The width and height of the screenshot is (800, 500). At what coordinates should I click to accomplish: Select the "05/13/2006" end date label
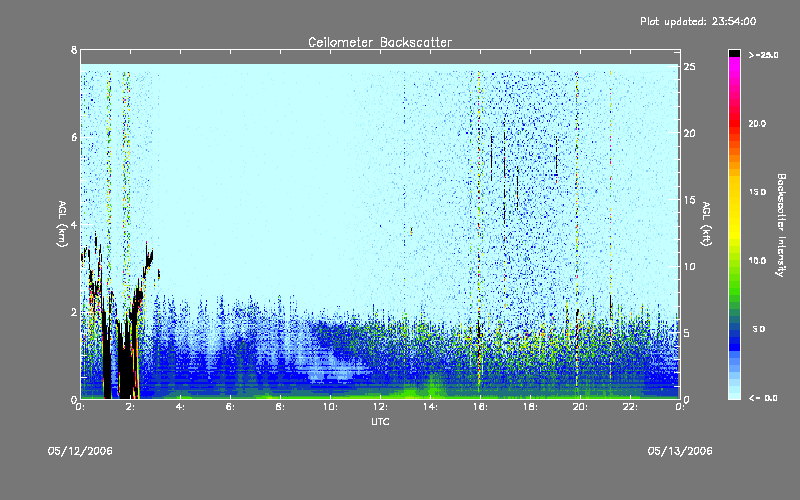(680, 451)
